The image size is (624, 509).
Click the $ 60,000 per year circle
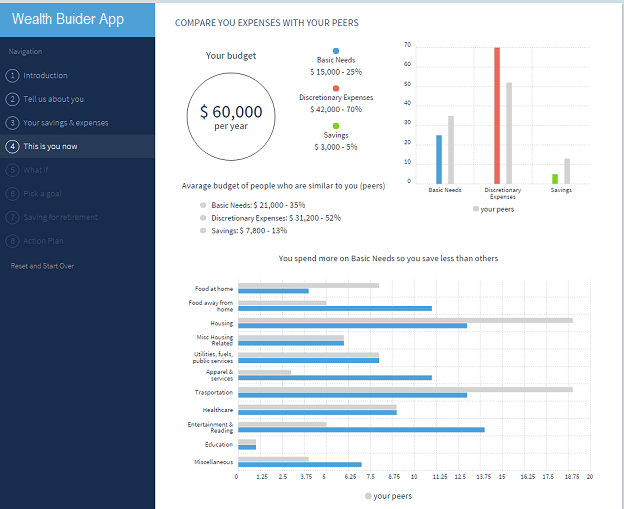pyautogui.click(x=231, y=117)
